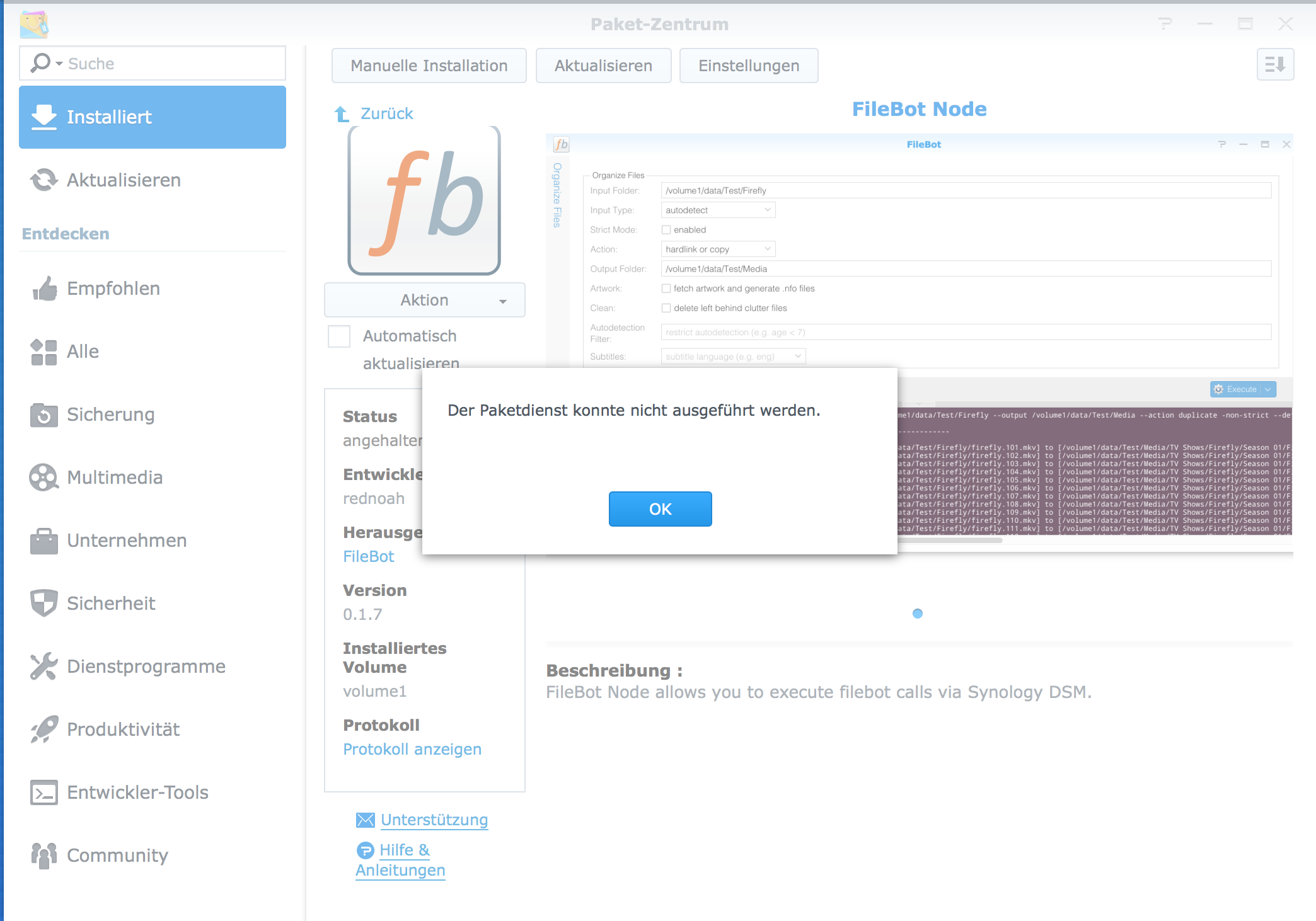Click the FileBot fb package icon
1316x921 pixels.
tap(424, 200)
